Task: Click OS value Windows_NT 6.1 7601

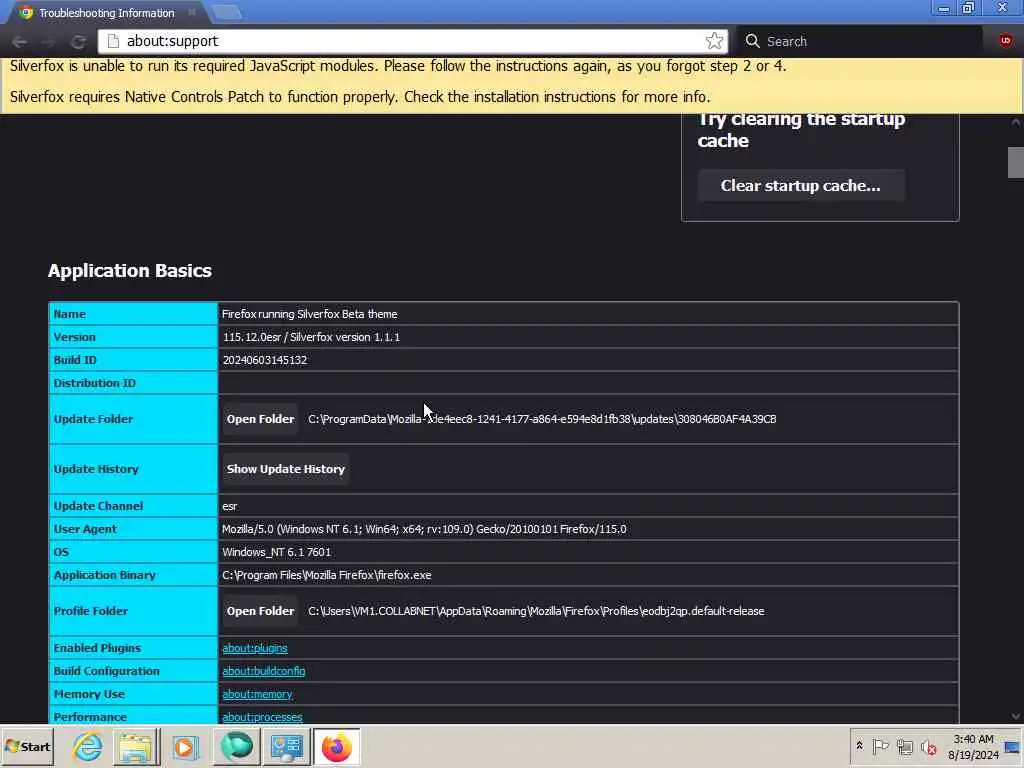Action: (x=276, y=552)
